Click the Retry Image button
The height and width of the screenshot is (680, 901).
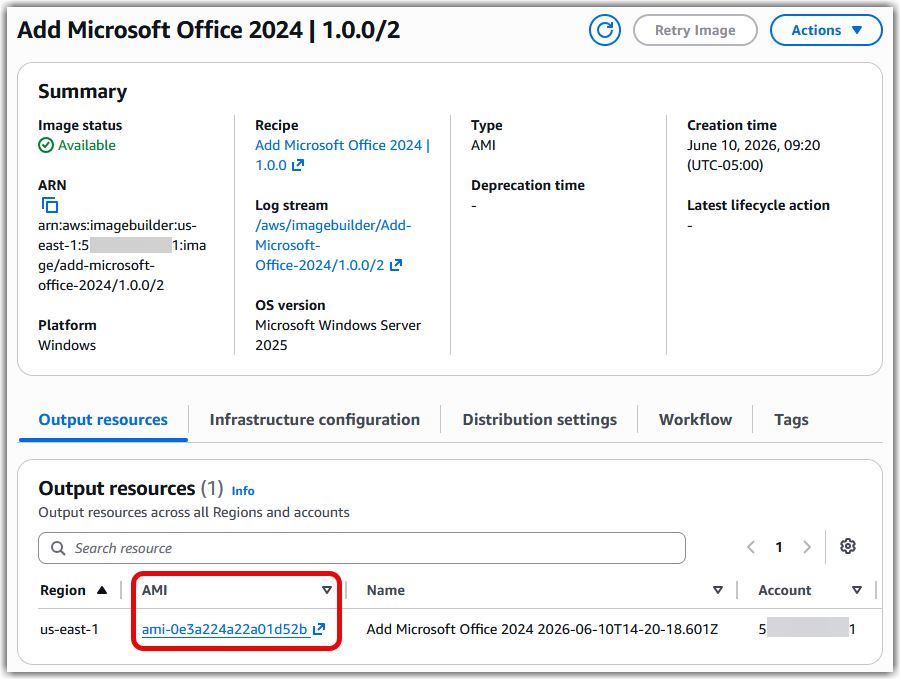click(x=695, y=30)
